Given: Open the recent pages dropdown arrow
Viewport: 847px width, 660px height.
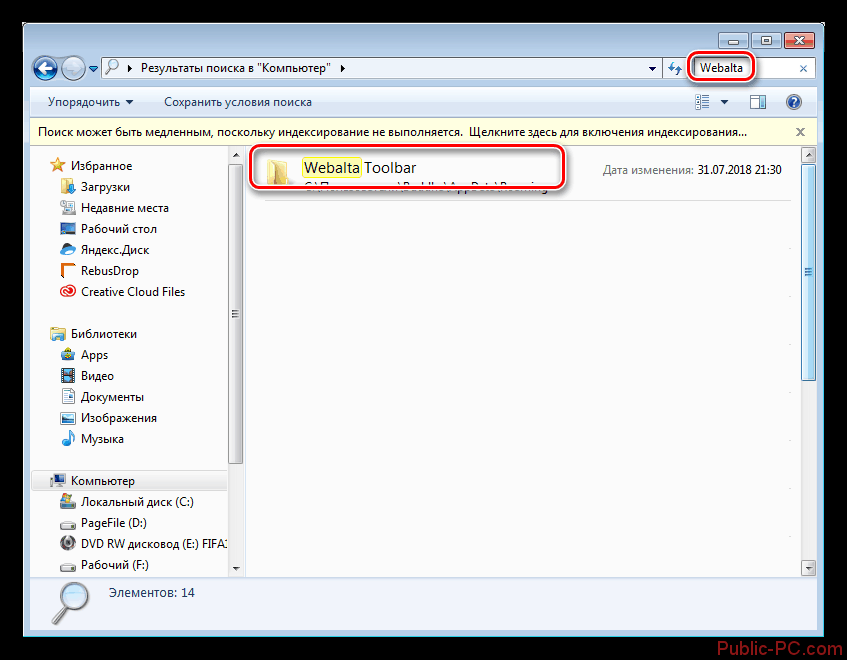Looking at the screenshot, I should pos(93,69).
